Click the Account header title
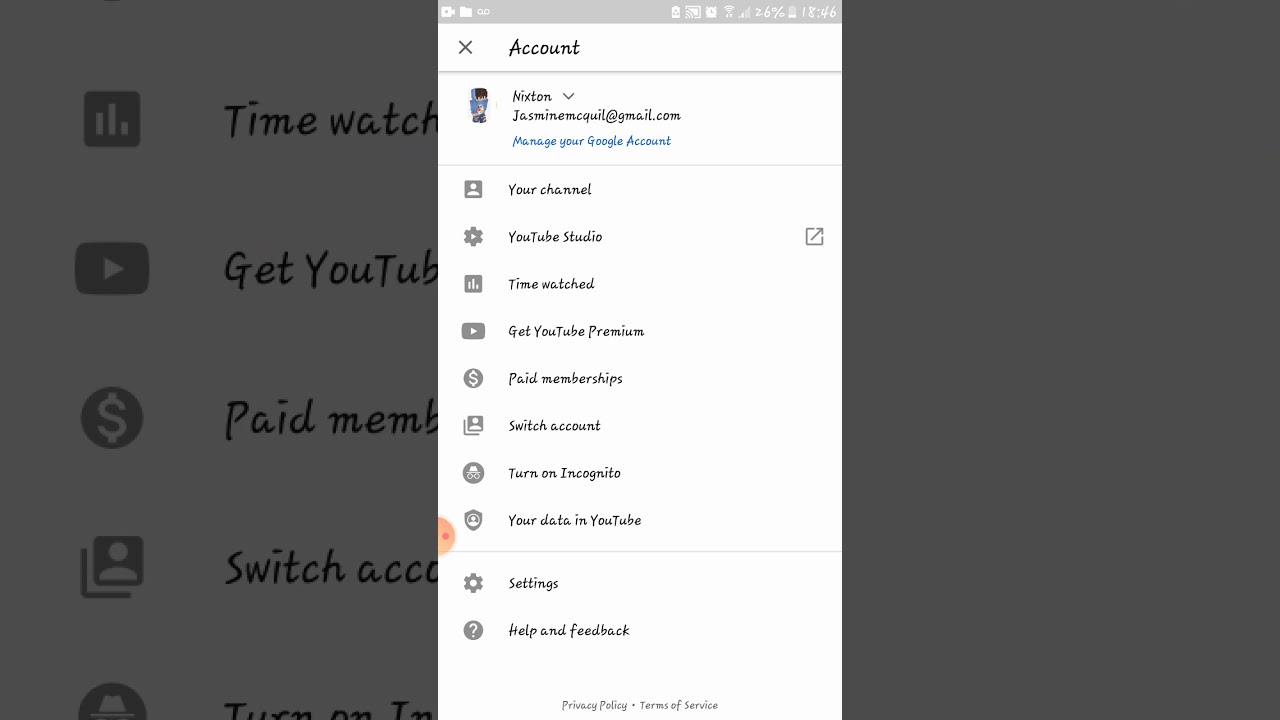Image resolution: width=1280 pixels, height=720 pixels. [x=544, y=47]
